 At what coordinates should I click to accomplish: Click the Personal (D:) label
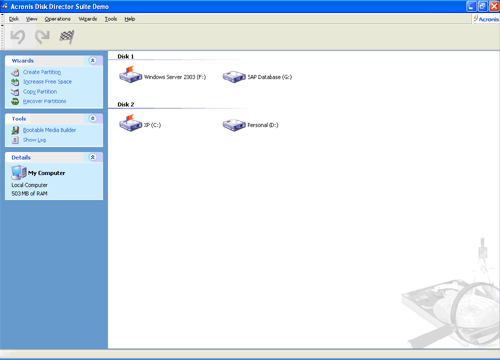coord(263,125)
